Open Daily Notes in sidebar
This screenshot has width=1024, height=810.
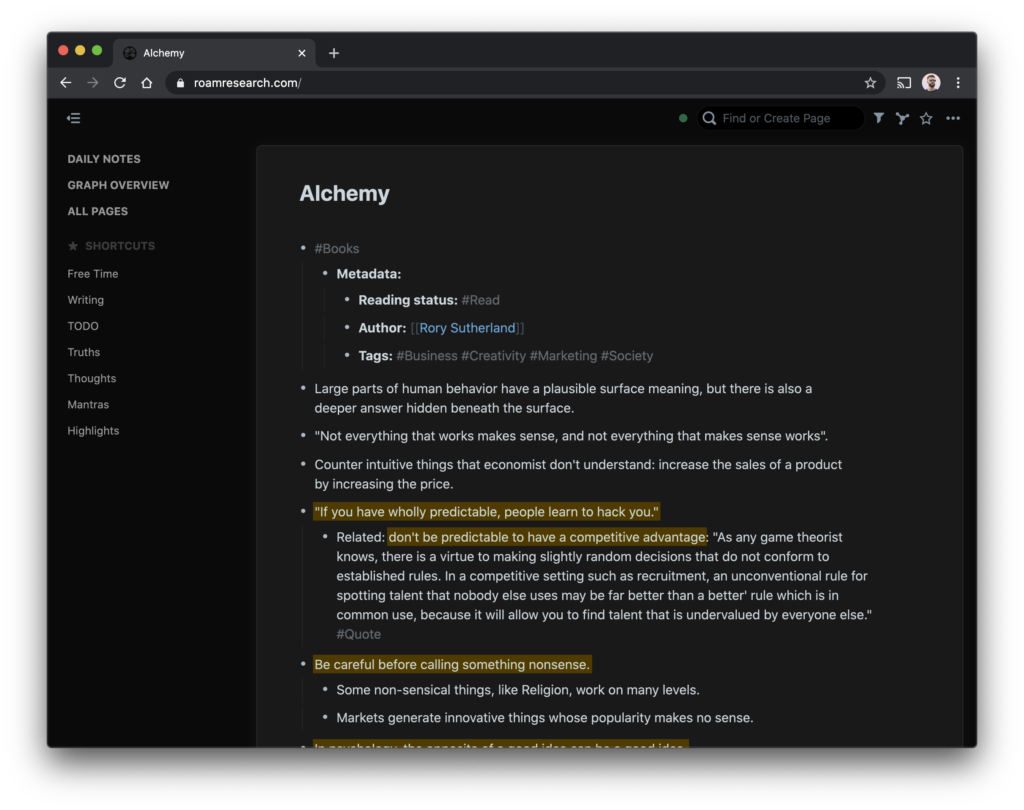pyautogui.click(x=104, y=159)
